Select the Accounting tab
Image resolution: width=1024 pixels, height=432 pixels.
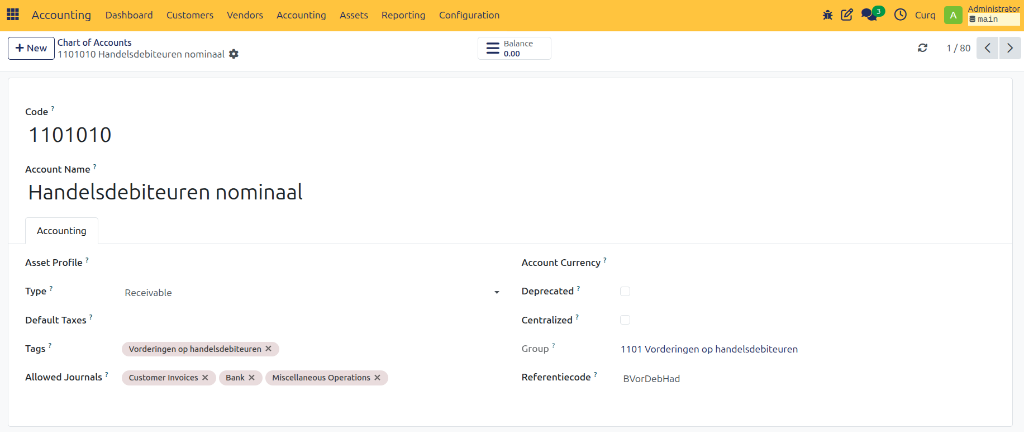click(61, 230)
